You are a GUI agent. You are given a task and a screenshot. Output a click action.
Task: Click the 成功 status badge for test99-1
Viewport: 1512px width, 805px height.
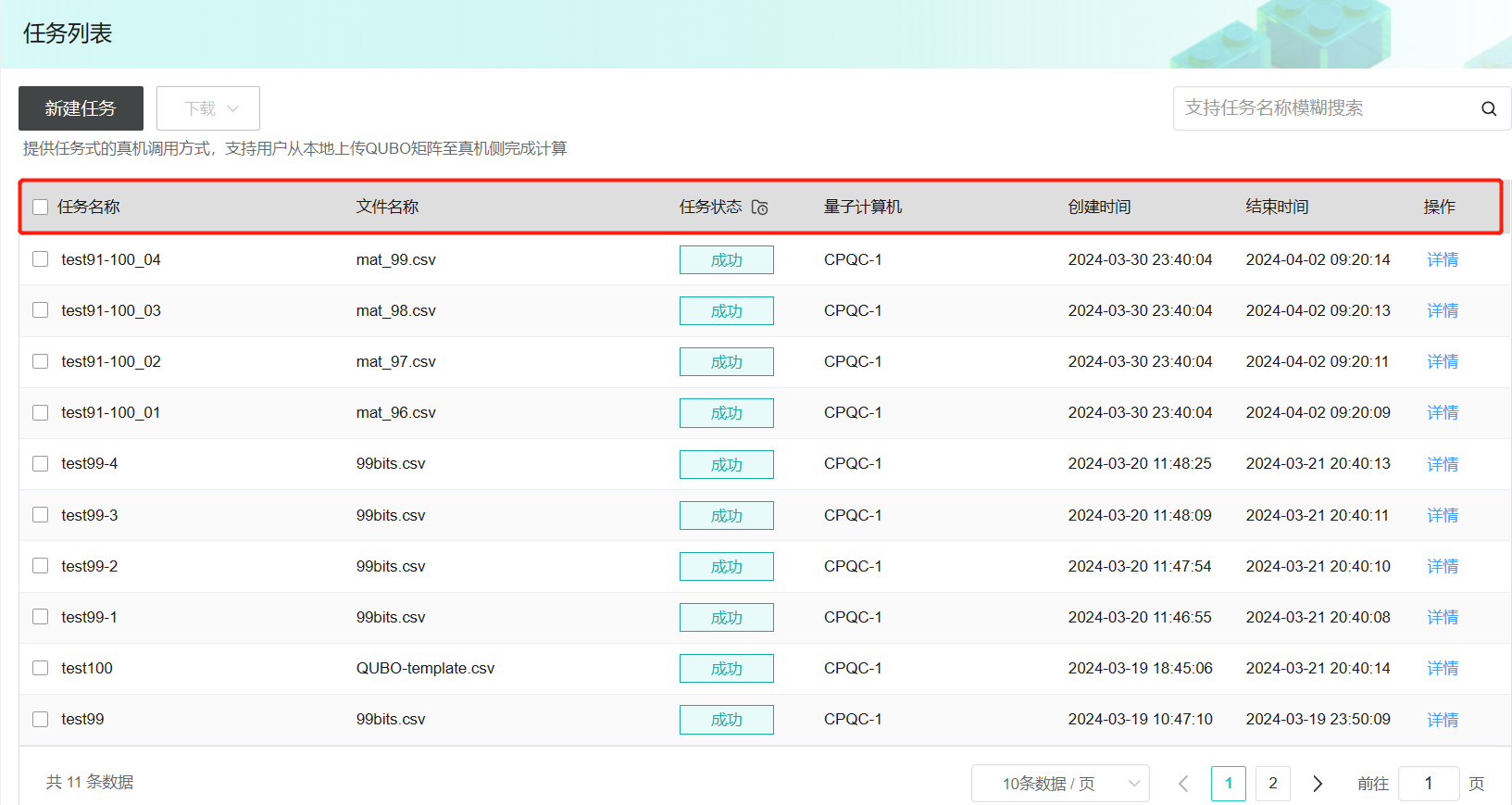click(x=726, y=618)
